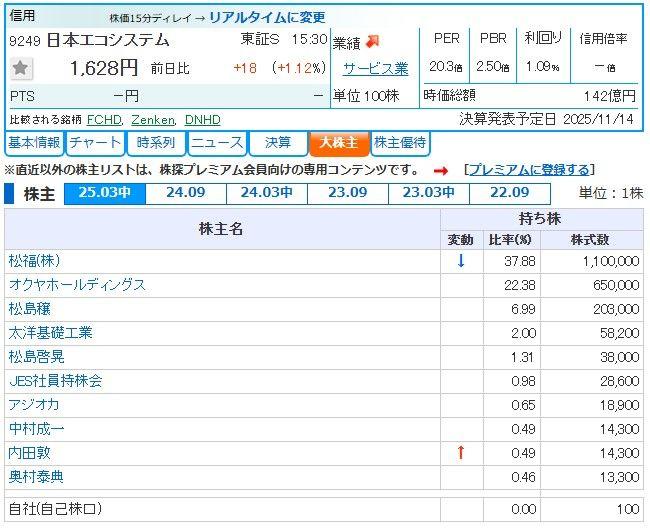Click share count 18,900

coord(619,405)
